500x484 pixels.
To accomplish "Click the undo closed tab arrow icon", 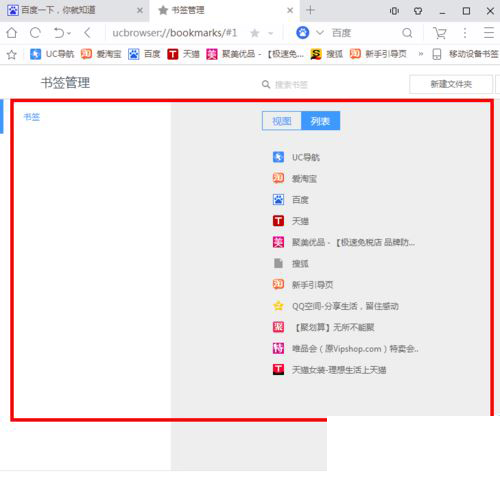I will point(59,33).
